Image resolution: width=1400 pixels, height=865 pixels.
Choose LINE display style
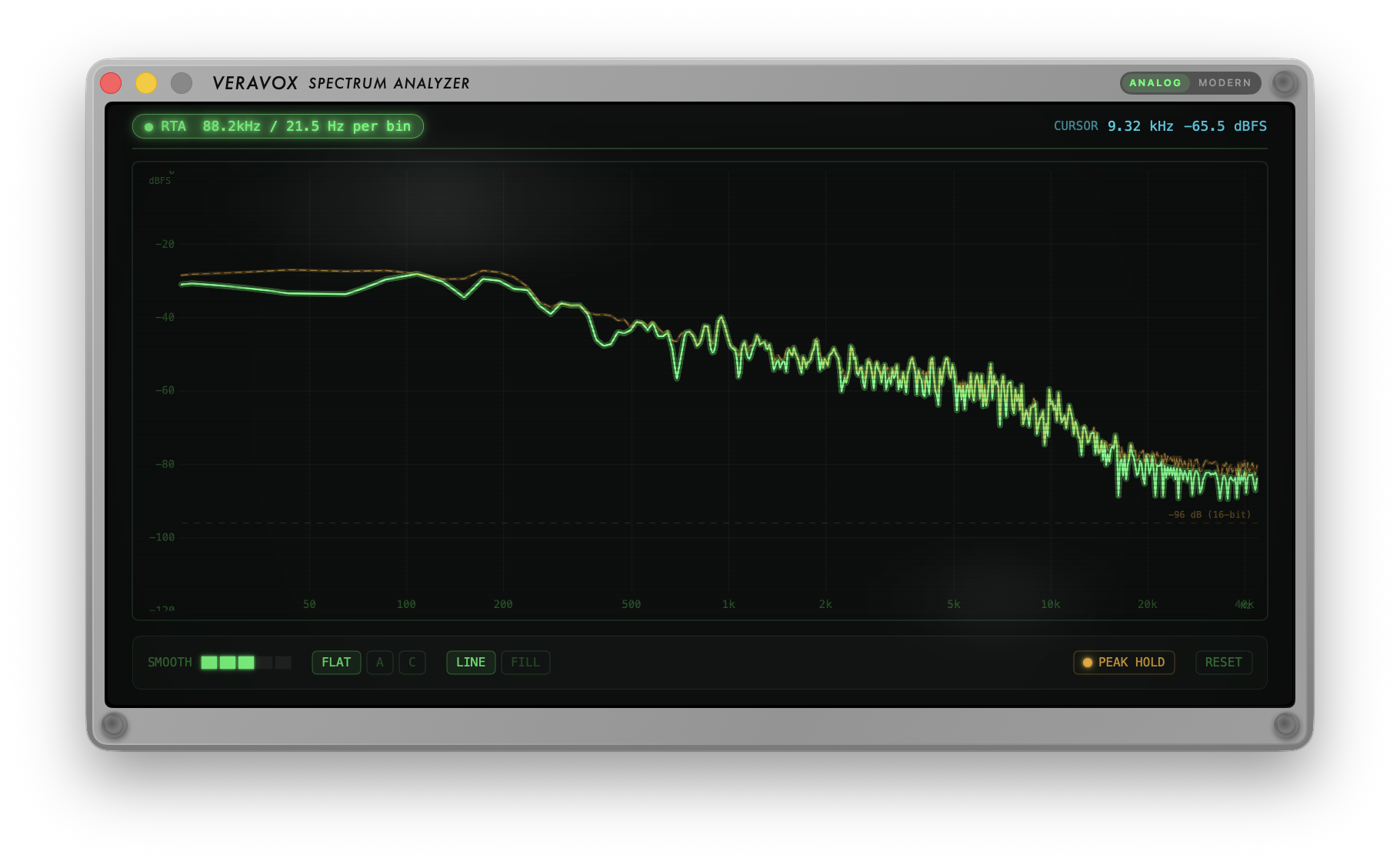point(471,663)
